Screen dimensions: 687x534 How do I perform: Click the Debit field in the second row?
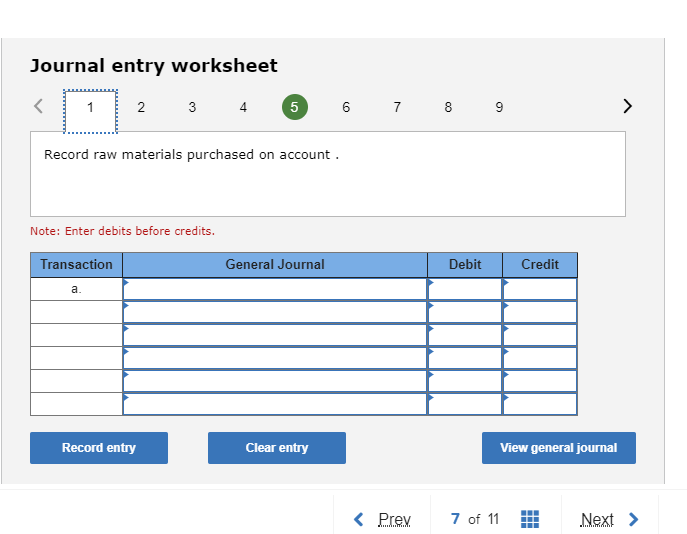(465, 312)
